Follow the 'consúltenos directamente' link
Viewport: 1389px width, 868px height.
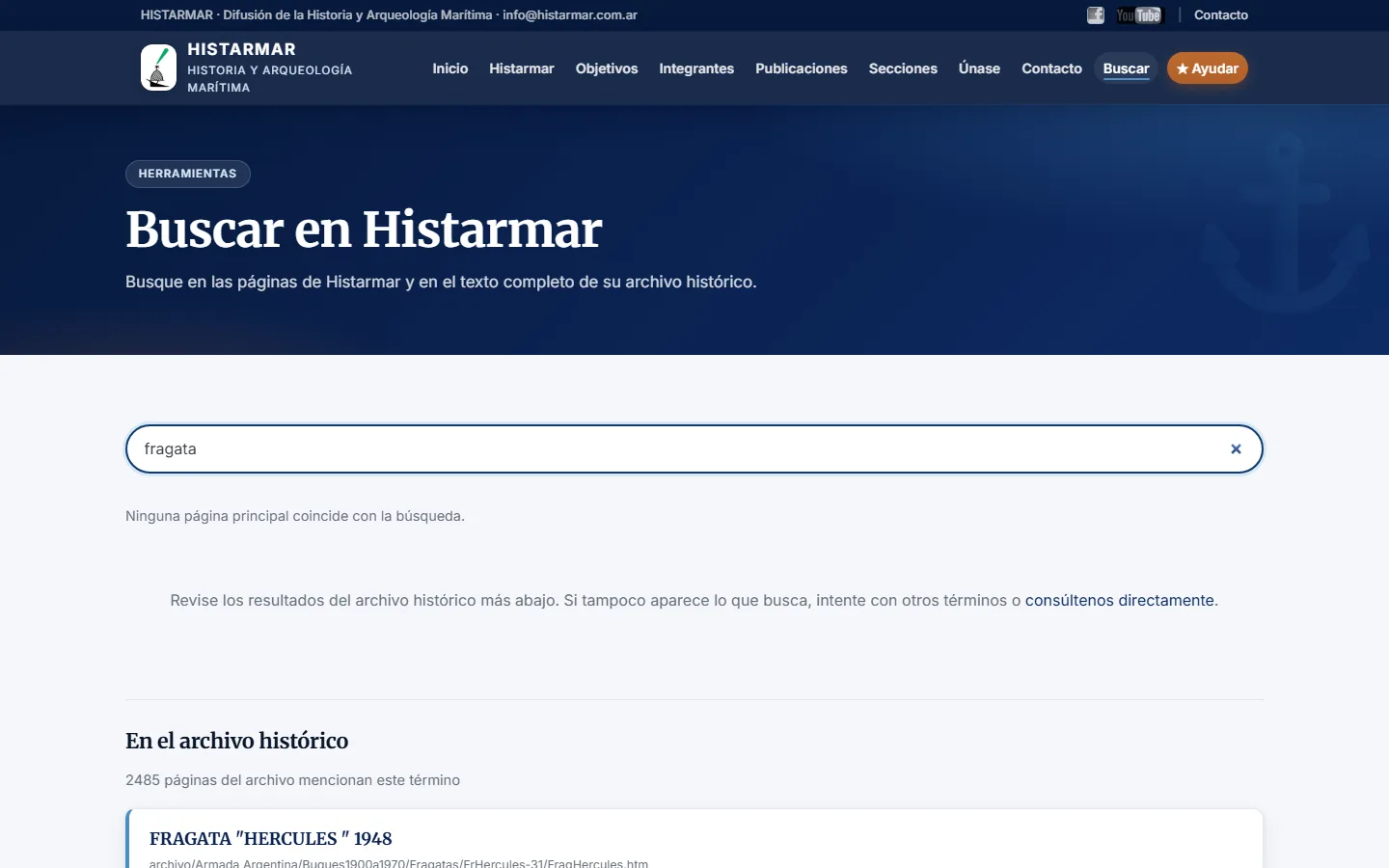(1120, 600)
